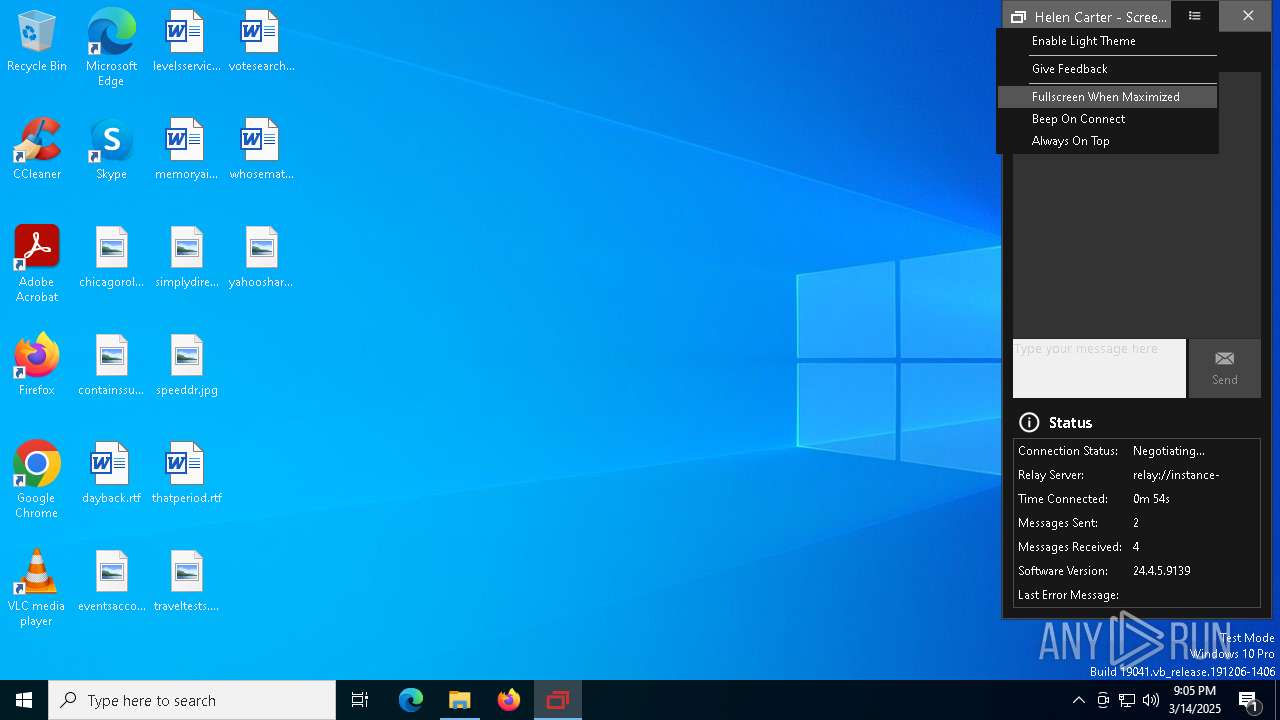
Task: Click the Last Error Message label
Action: tap(1068, 595)
